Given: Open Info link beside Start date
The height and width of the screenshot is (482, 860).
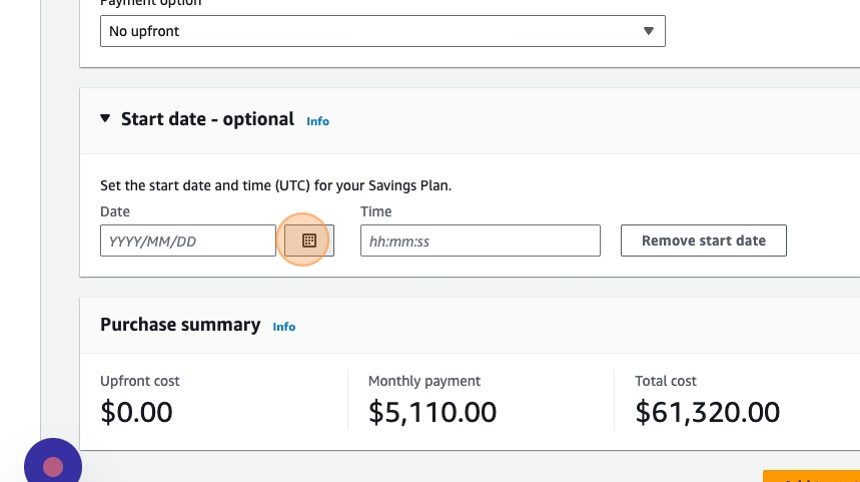Looking at the screenshot, I should point(318,121).
